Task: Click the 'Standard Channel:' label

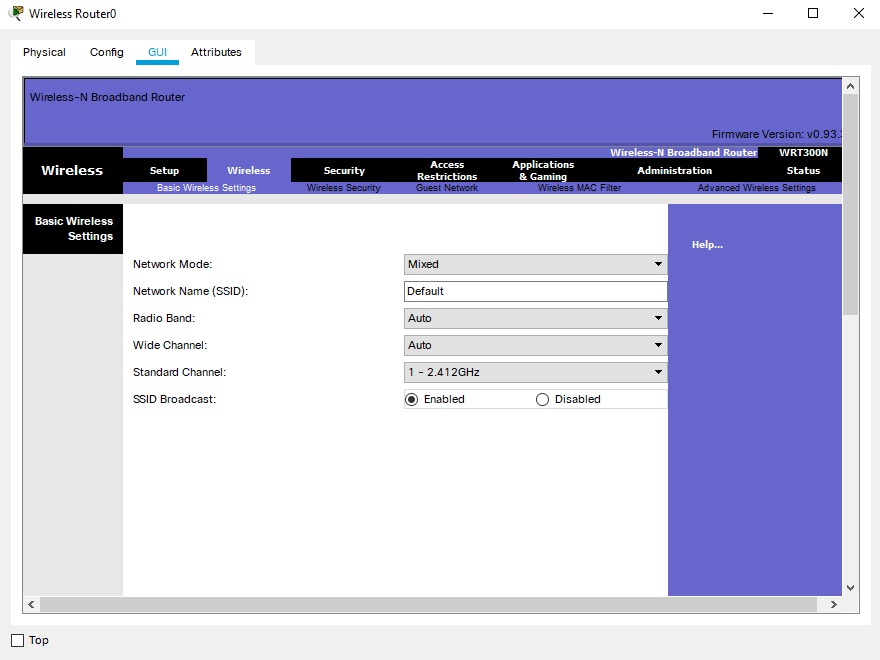Action: pos(179,372)
